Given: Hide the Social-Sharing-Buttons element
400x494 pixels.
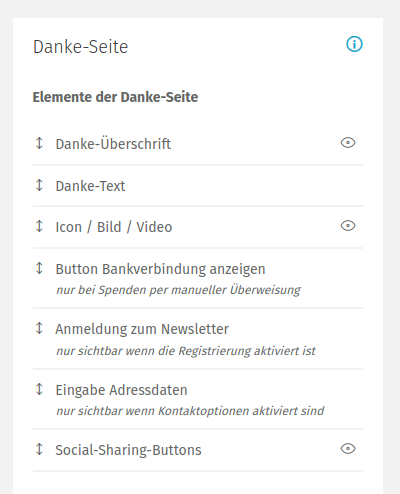Looking at the screenshot, I should [x=348, y=449].
